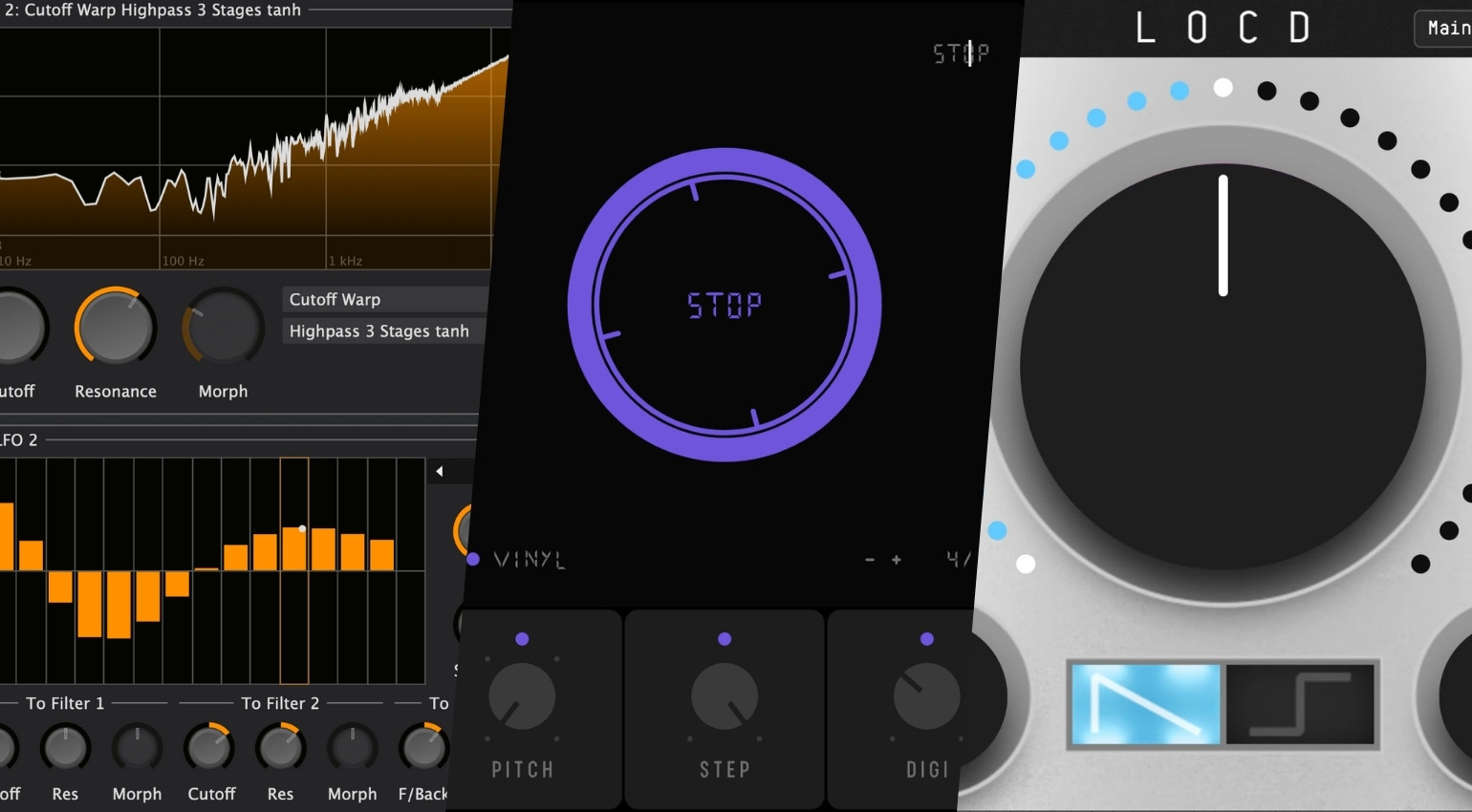The image size is (1472, 812).
Task: Click the STEP knob
Action: pyautogui.click(x=725, y=696)
